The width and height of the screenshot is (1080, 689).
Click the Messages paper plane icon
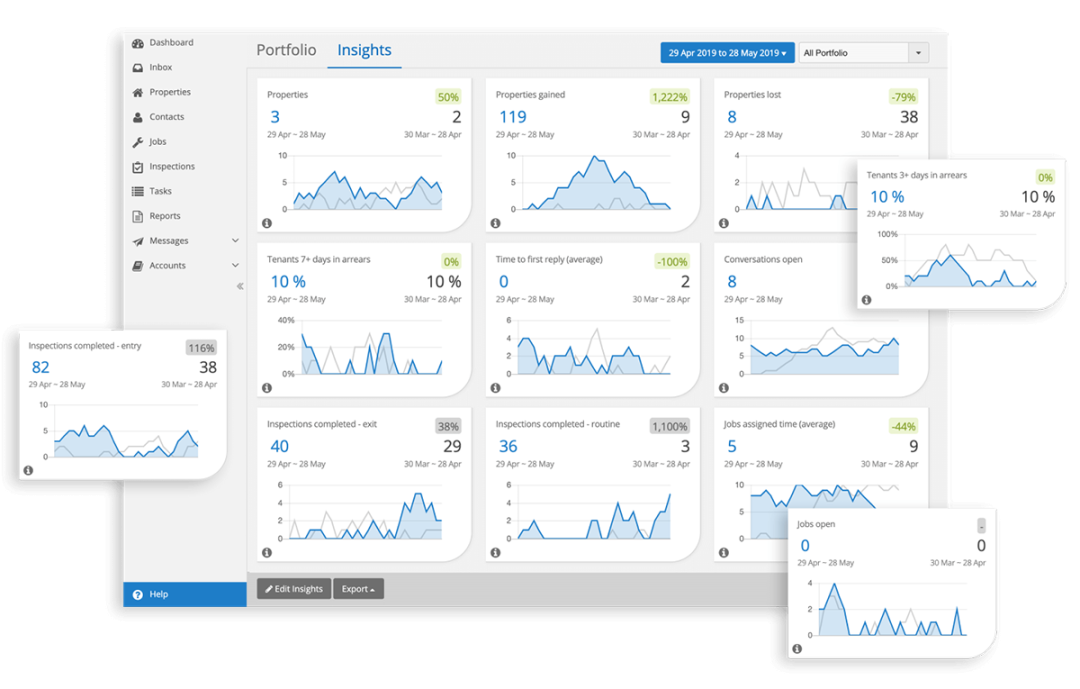coord(138,241)
